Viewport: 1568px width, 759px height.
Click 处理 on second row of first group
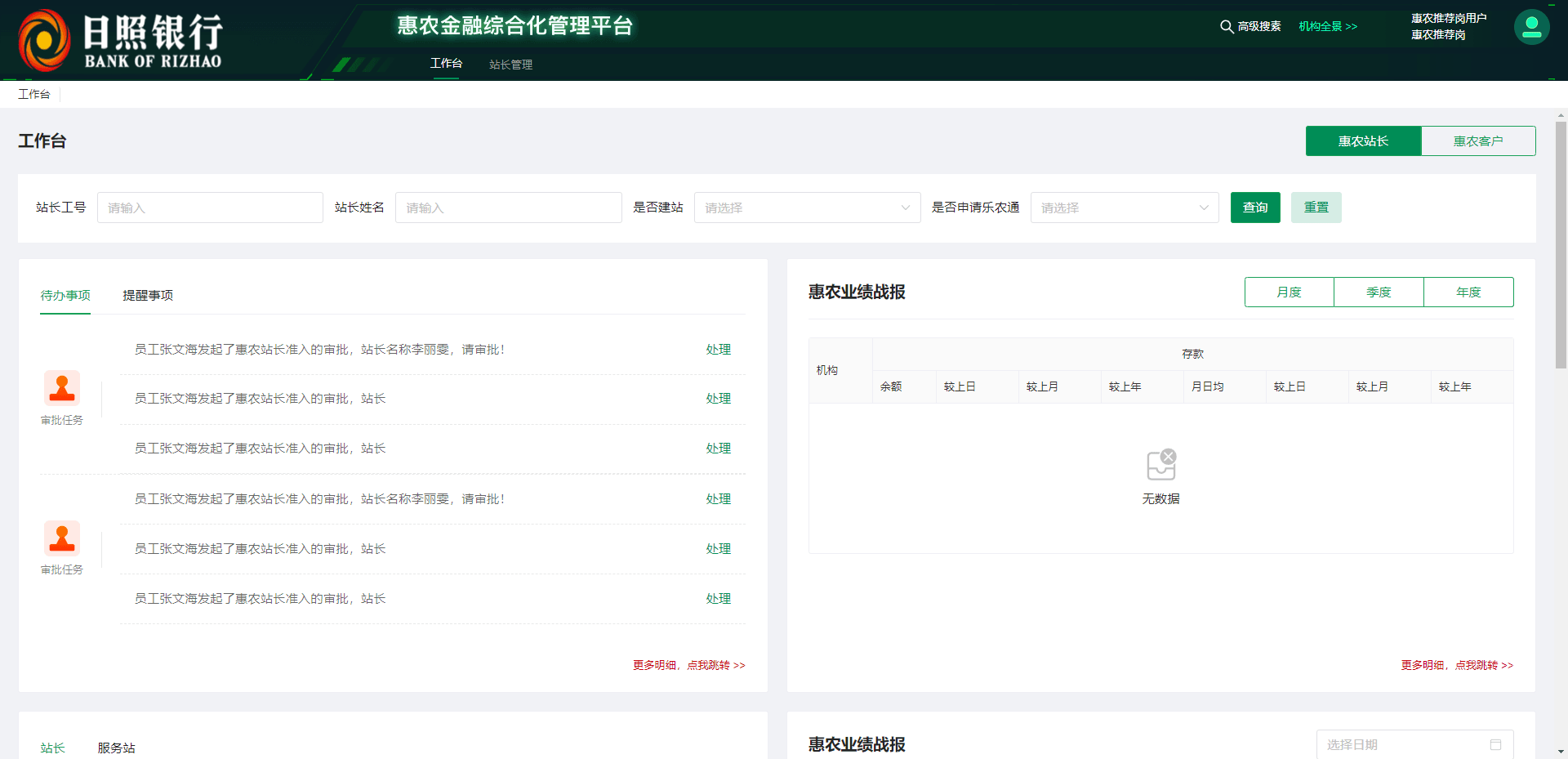click(718, 398)
